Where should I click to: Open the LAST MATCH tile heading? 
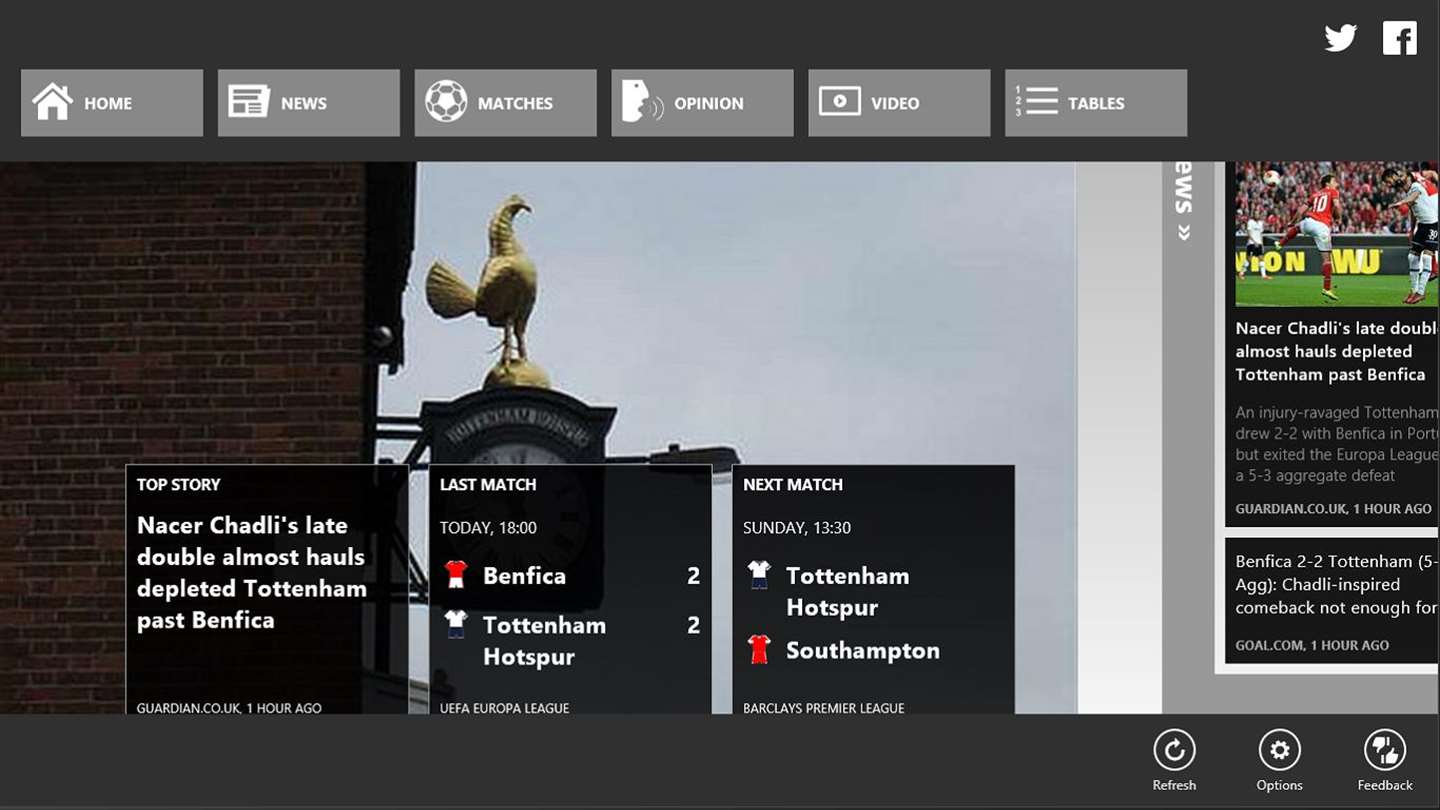pos(488,484)
